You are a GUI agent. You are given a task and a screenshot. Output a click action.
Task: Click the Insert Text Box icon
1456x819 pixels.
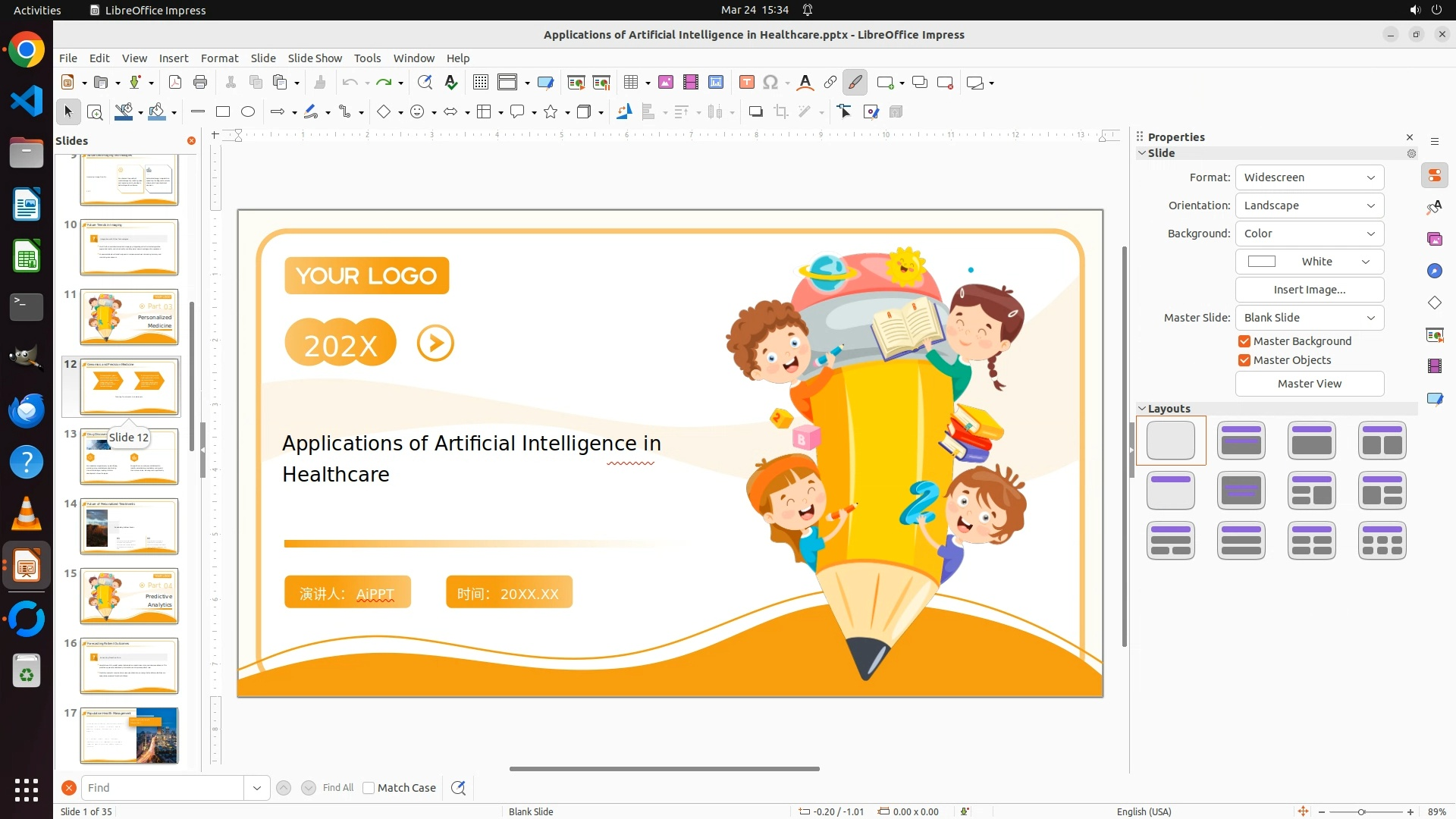746,83
